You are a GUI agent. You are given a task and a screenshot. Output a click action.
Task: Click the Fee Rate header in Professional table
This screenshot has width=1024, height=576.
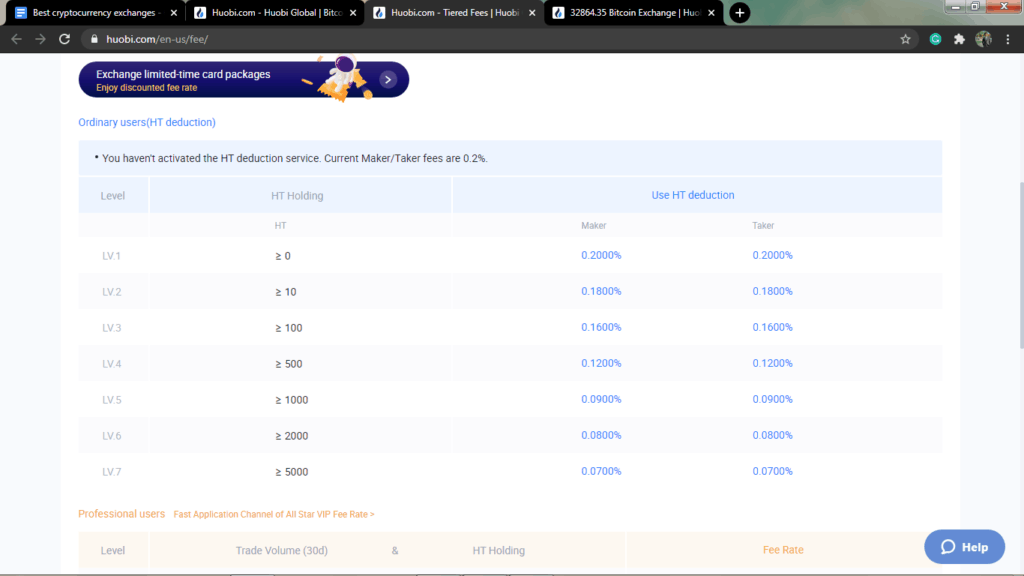(x=783, y=550)
